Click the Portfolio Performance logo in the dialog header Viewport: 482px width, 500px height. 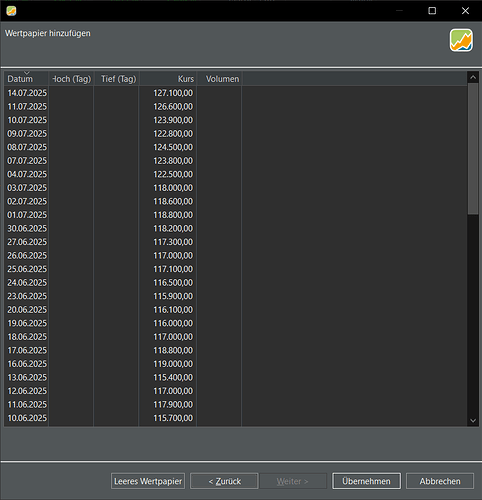click(461, 40)
